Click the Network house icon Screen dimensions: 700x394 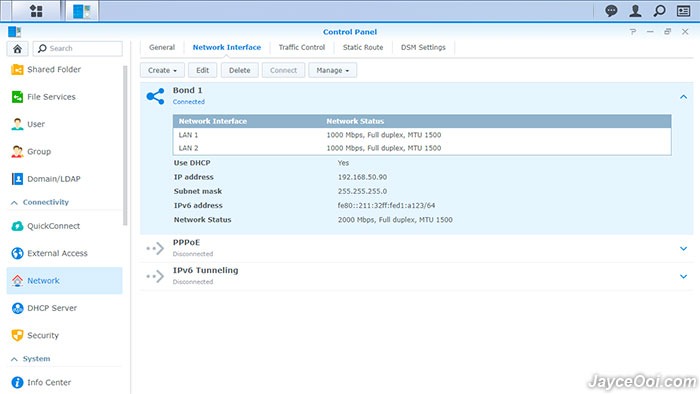pos(17,281)
